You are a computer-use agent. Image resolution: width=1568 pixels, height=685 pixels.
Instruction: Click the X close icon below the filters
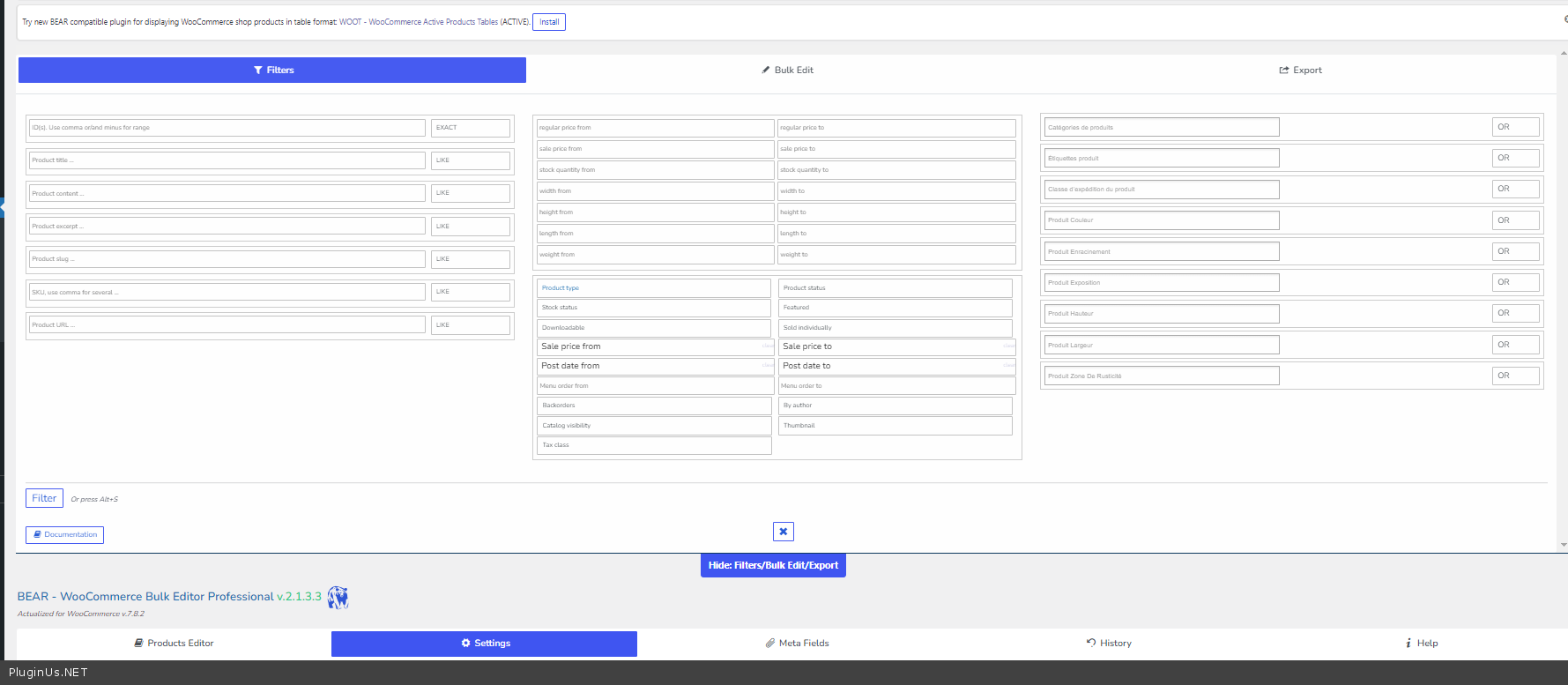783,532
